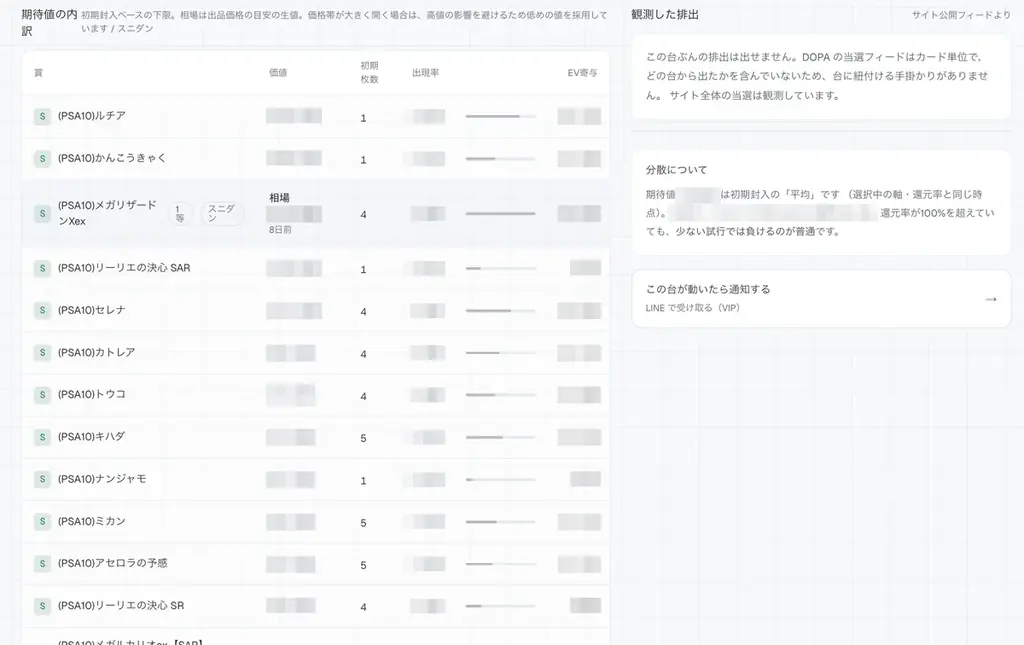Select the (PSA10)カトレア prize name
This screenshot has height=645, width=1024.
click(x=97, y=352)
